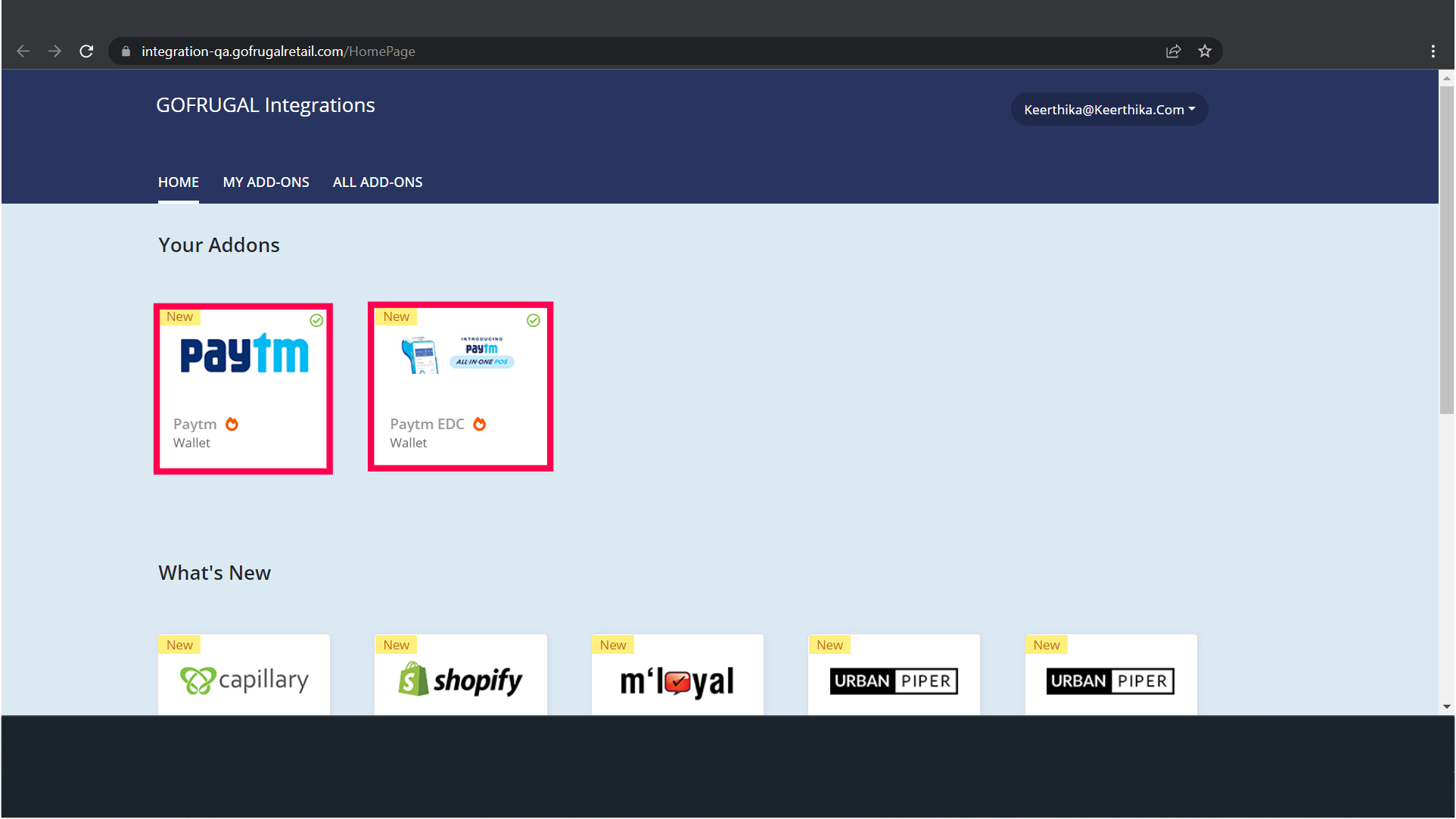Click the share page icon

coord(1173,51)
